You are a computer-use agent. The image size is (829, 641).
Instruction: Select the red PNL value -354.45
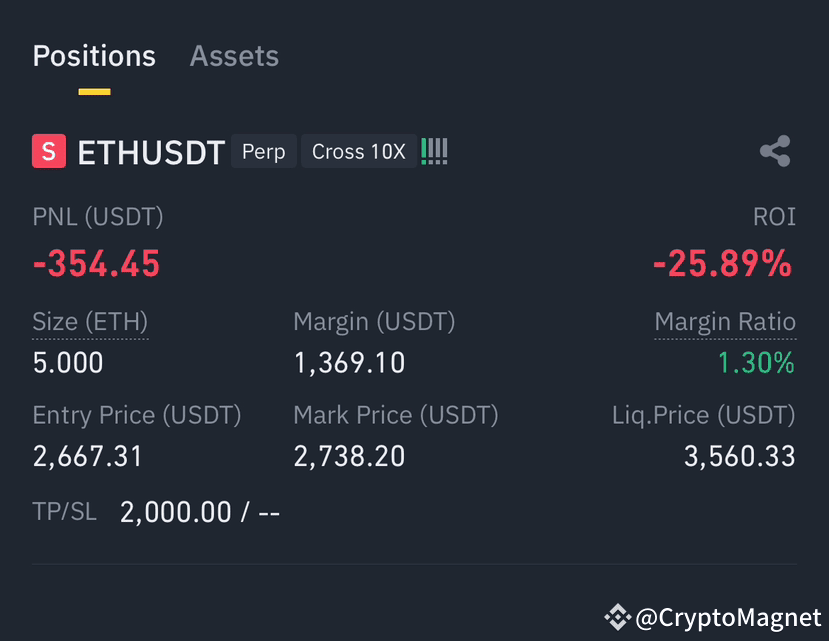click(95, 263)
